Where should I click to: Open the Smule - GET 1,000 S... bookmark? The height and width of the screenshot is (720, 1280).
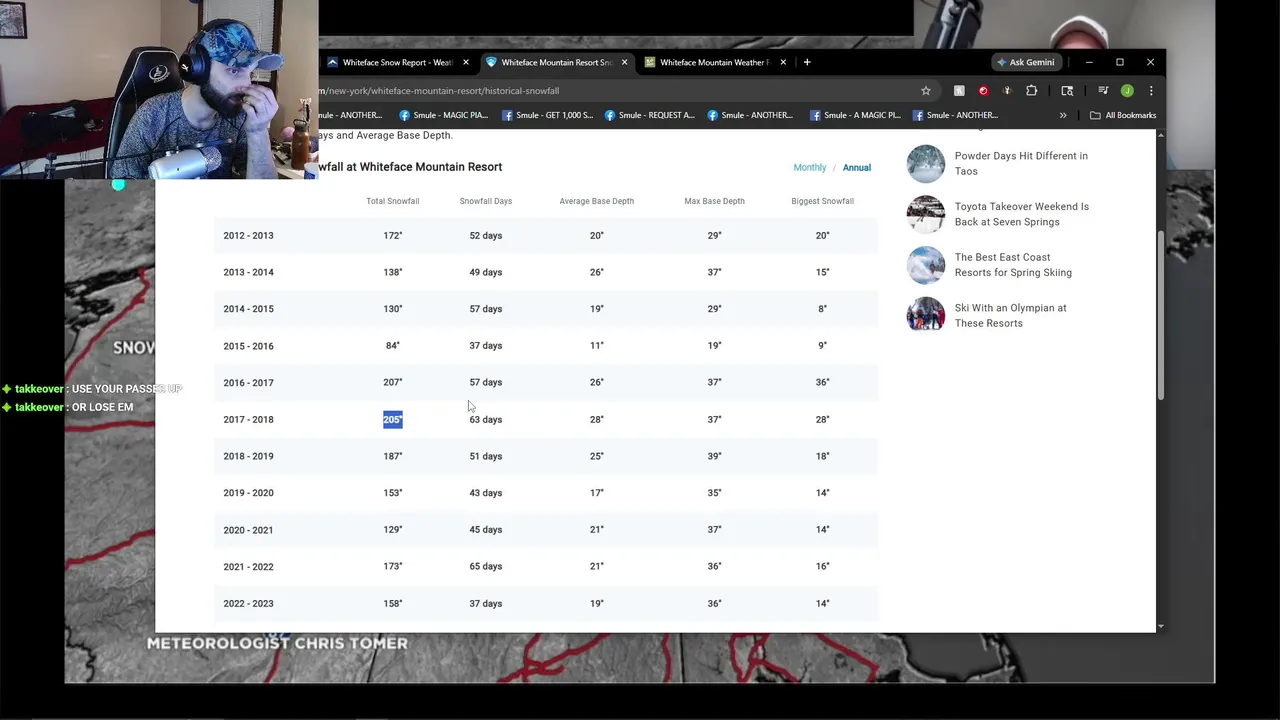click(547, 115)
